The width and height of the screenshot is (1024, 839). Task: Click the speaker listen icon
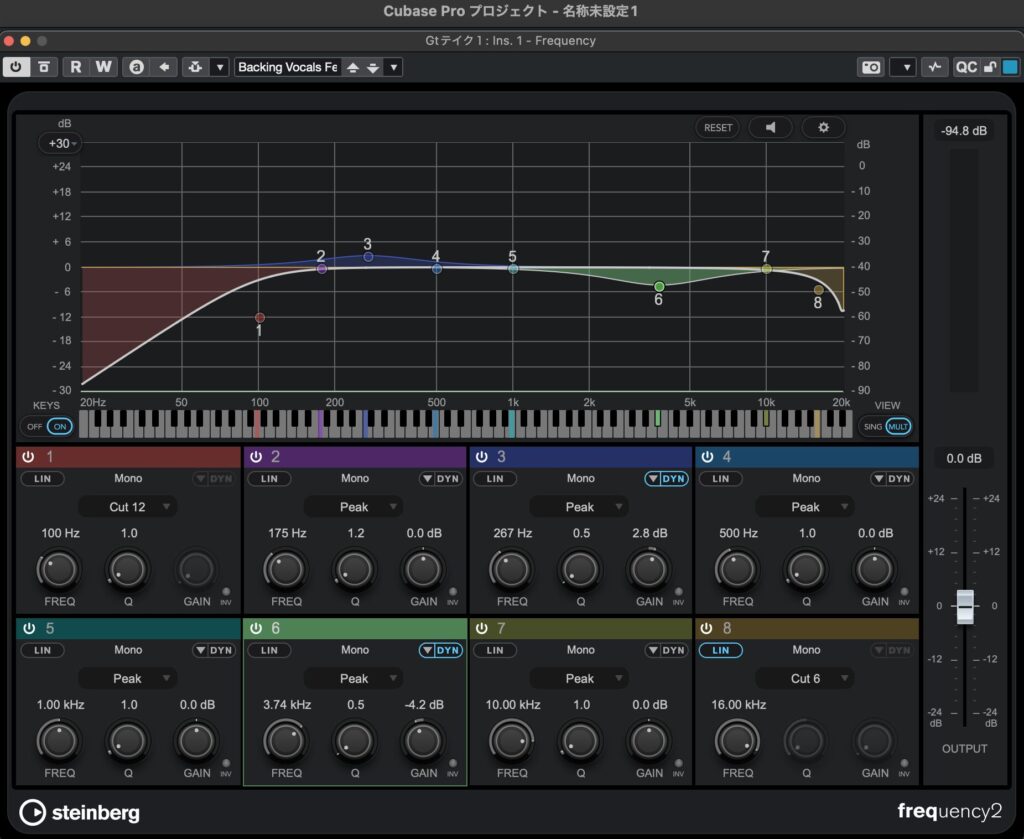770,128
